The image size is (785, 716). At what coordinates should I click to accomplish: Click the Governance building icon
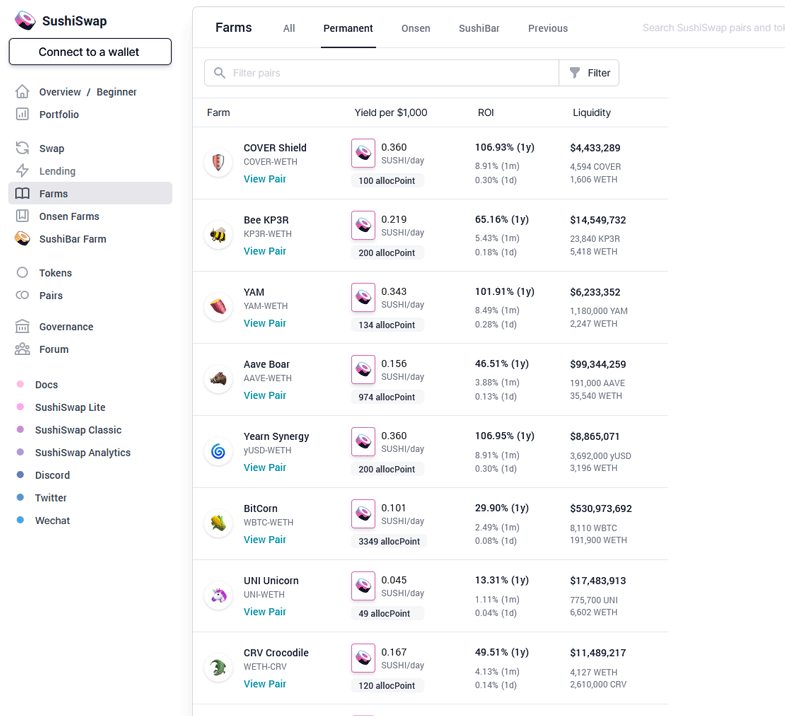click(22, 326)
